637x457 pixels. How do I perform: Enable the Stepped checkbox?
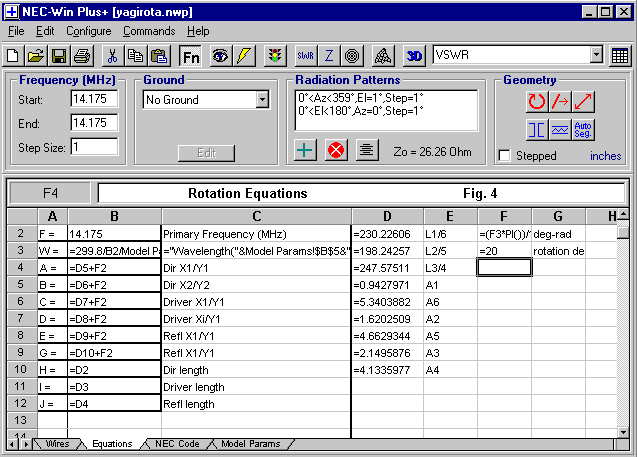click(x=505, y=156)
